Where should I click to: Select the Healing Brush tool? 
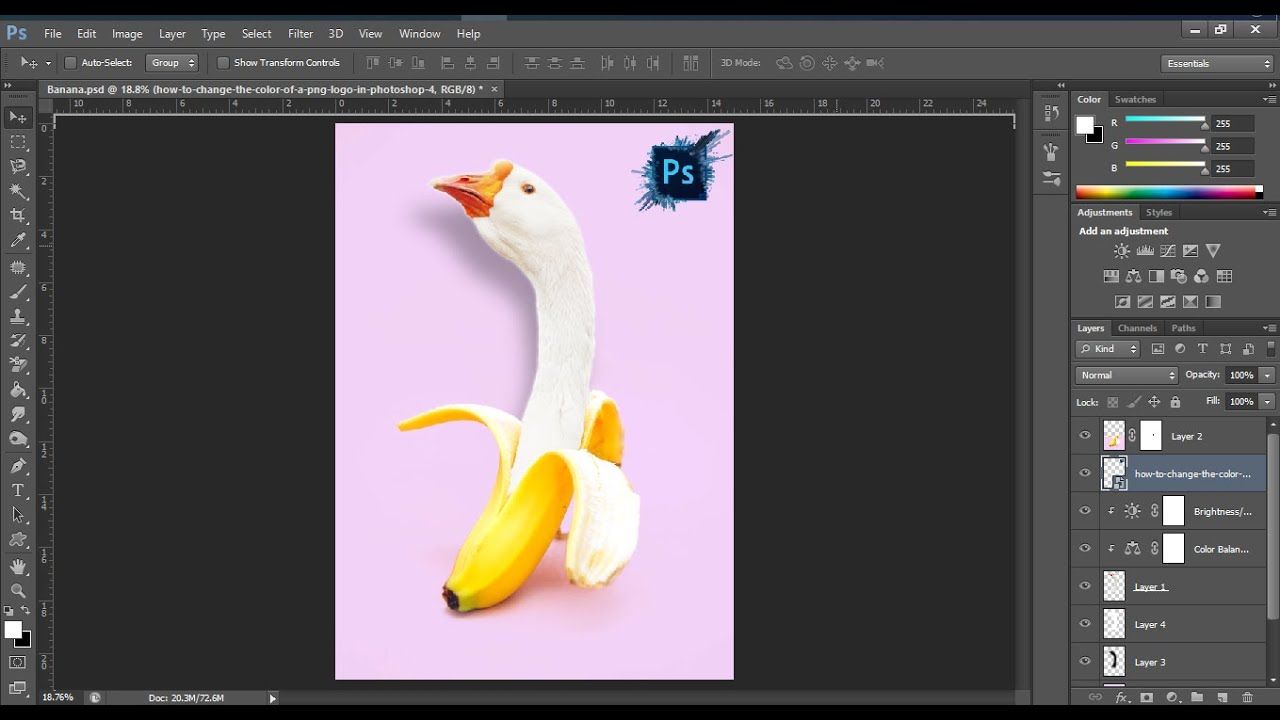point(18,267)
